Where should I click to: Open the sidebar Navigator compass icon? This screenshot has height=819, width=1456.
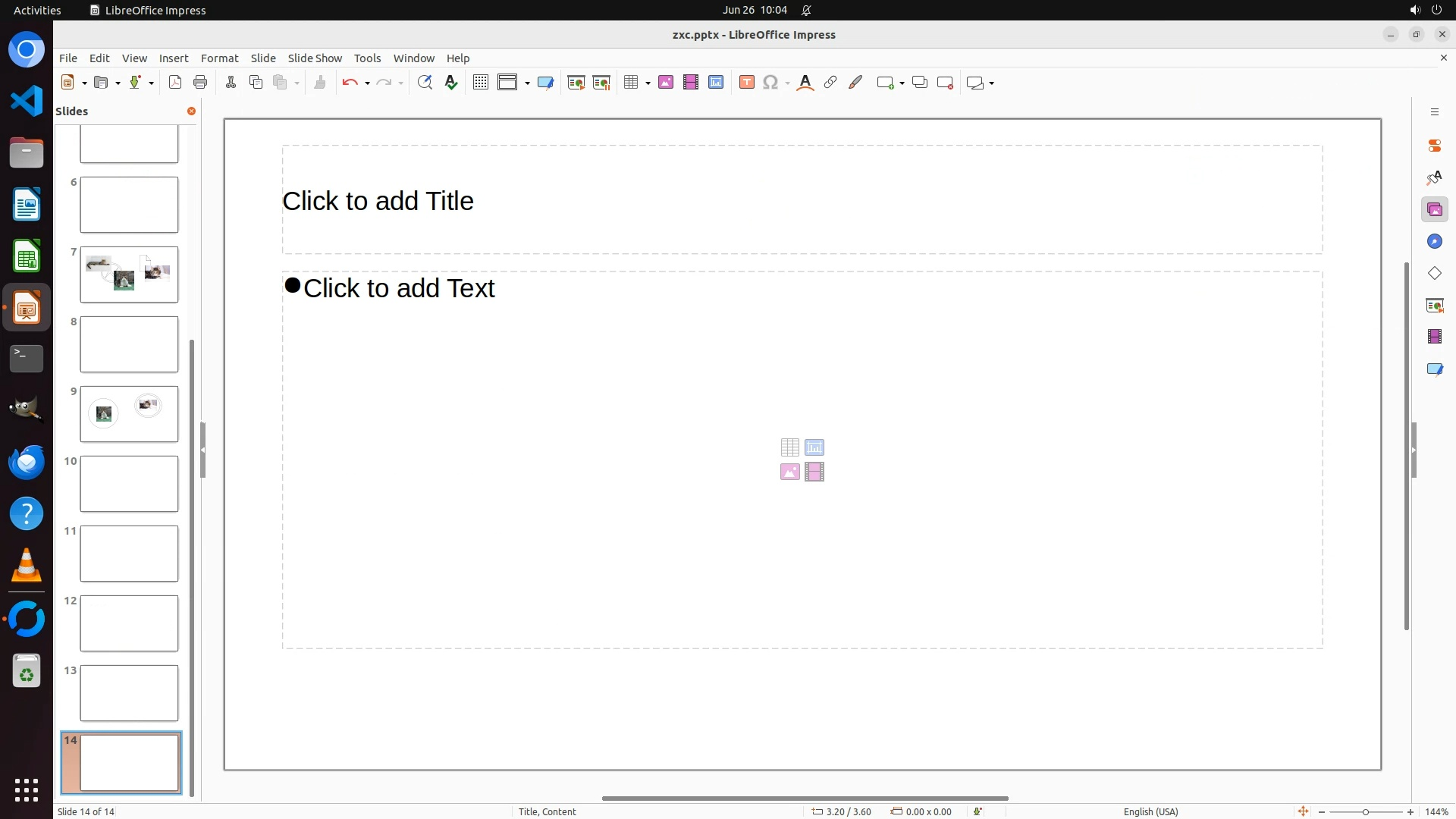coord(1434,241)
